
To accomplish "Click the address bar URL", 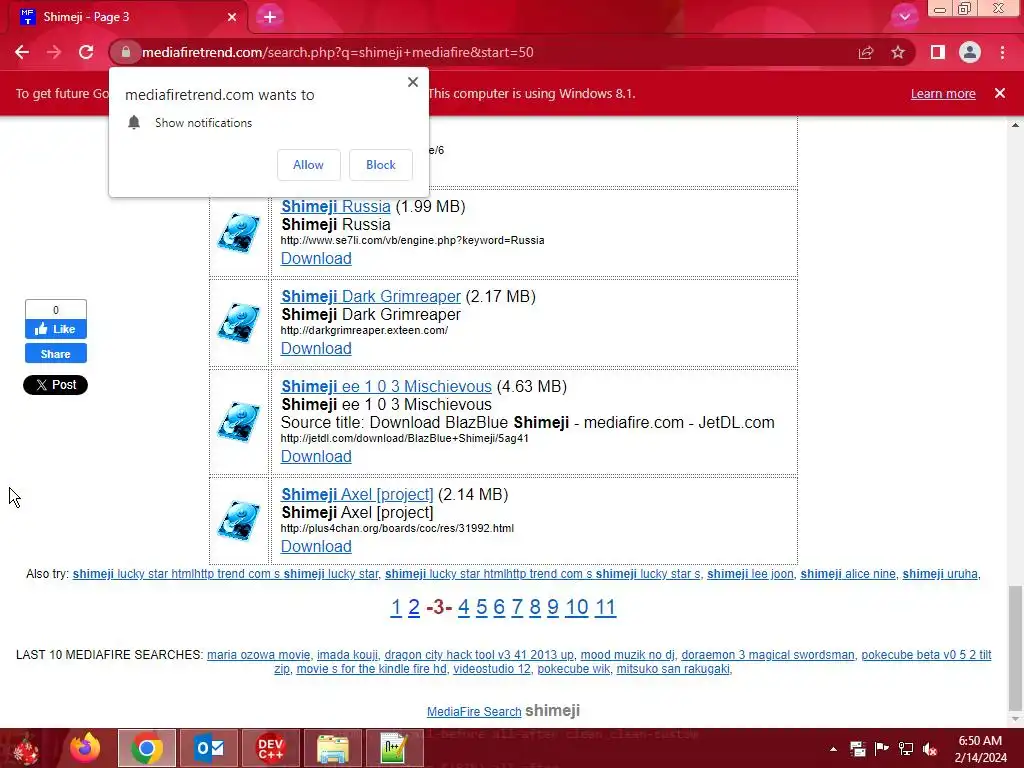I will [x=338, y=52].
